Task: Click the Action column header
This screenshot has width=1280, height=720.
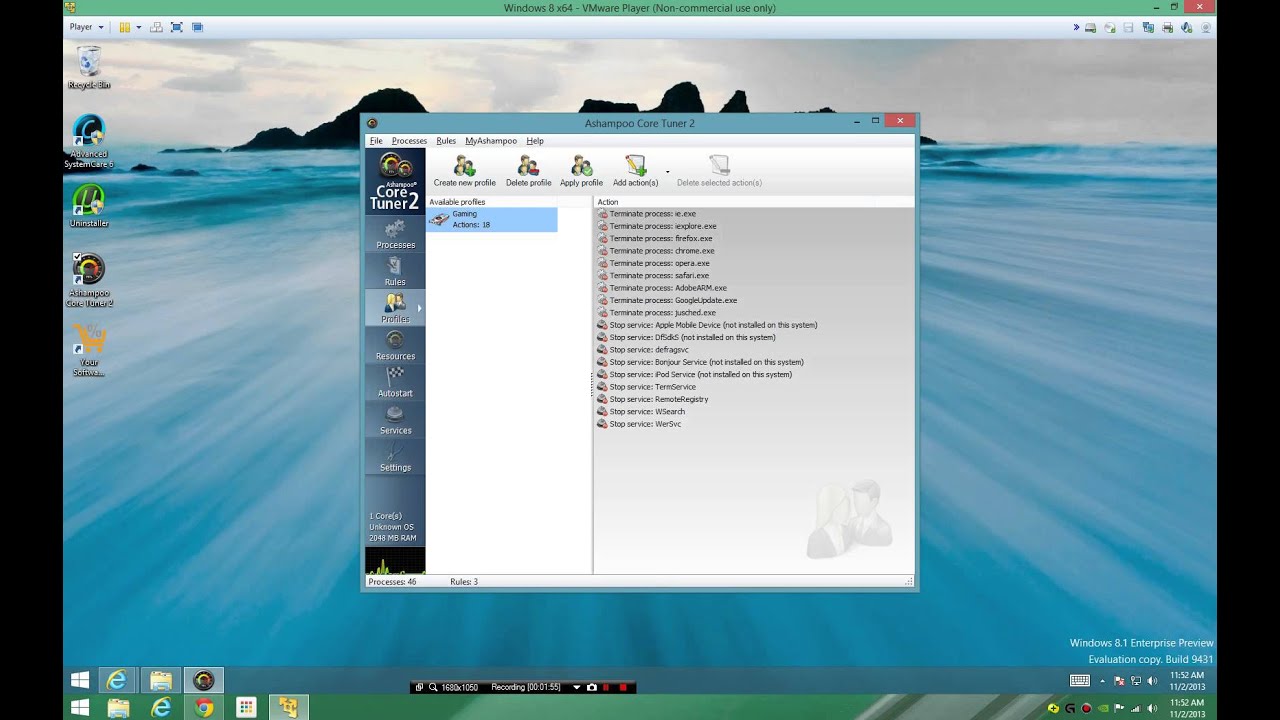Action: coord(754,202)
